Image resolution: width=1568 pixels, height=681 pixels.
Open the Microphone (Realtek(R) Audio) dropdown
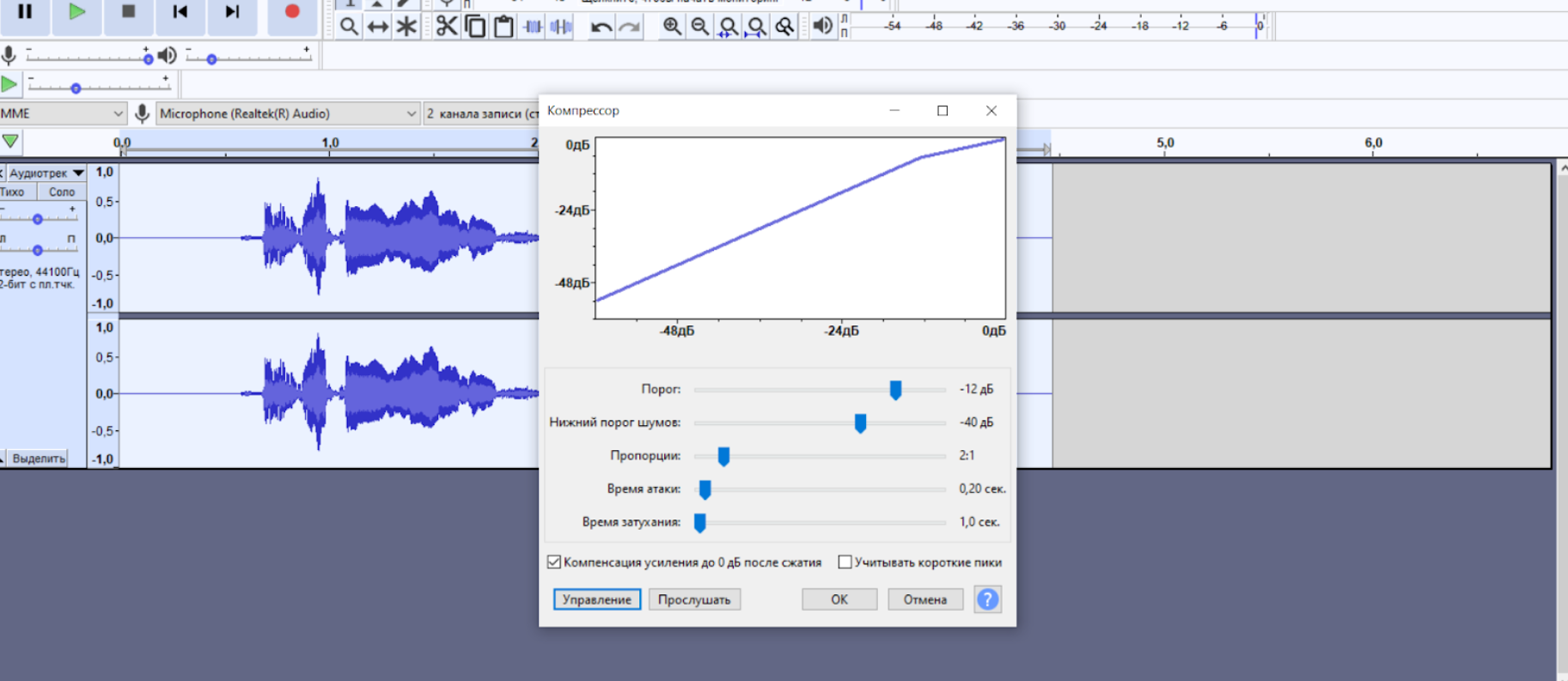(x=288, y=113)
